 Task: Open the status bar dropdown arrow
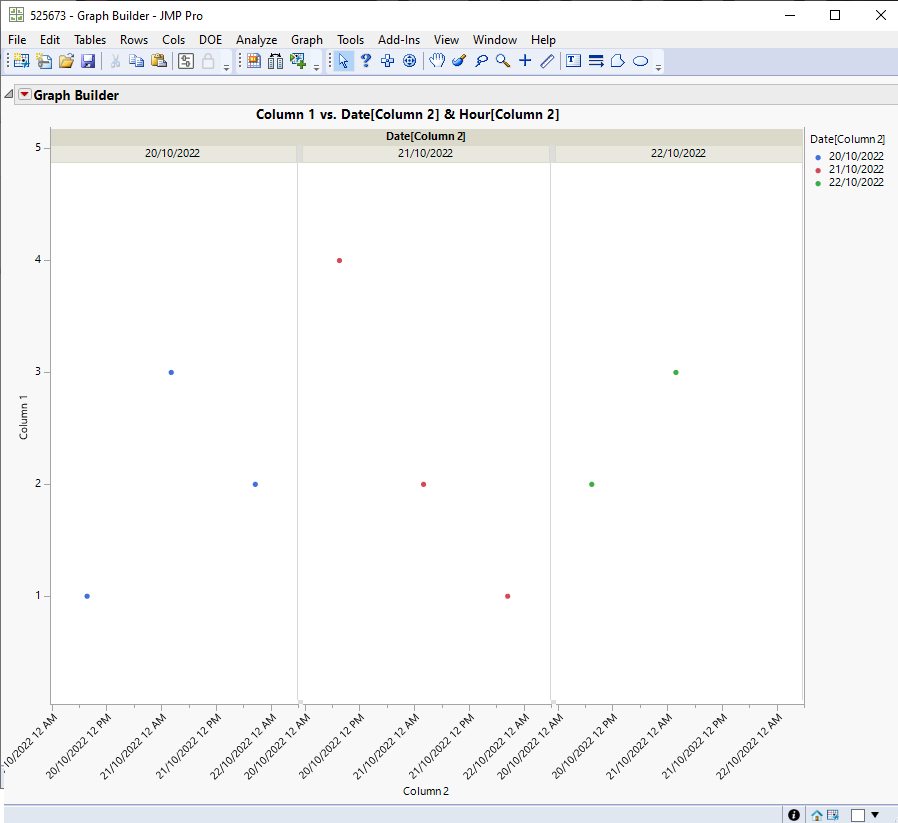[x=875, y=815]
